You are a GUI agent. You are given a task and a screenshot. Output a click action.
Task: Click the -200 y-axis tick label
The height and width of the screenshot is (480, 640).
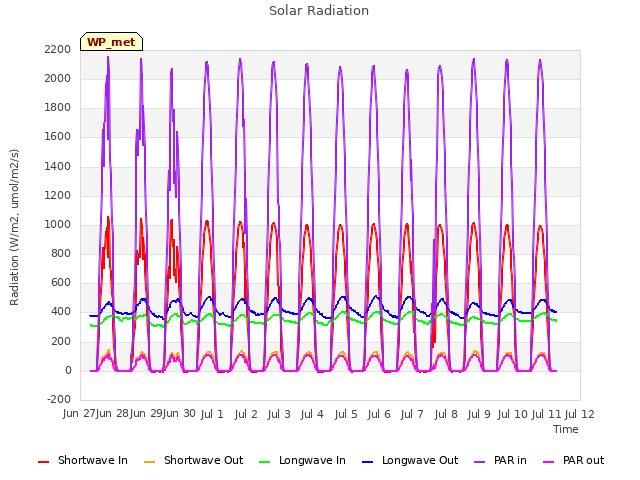pos(59,399)
